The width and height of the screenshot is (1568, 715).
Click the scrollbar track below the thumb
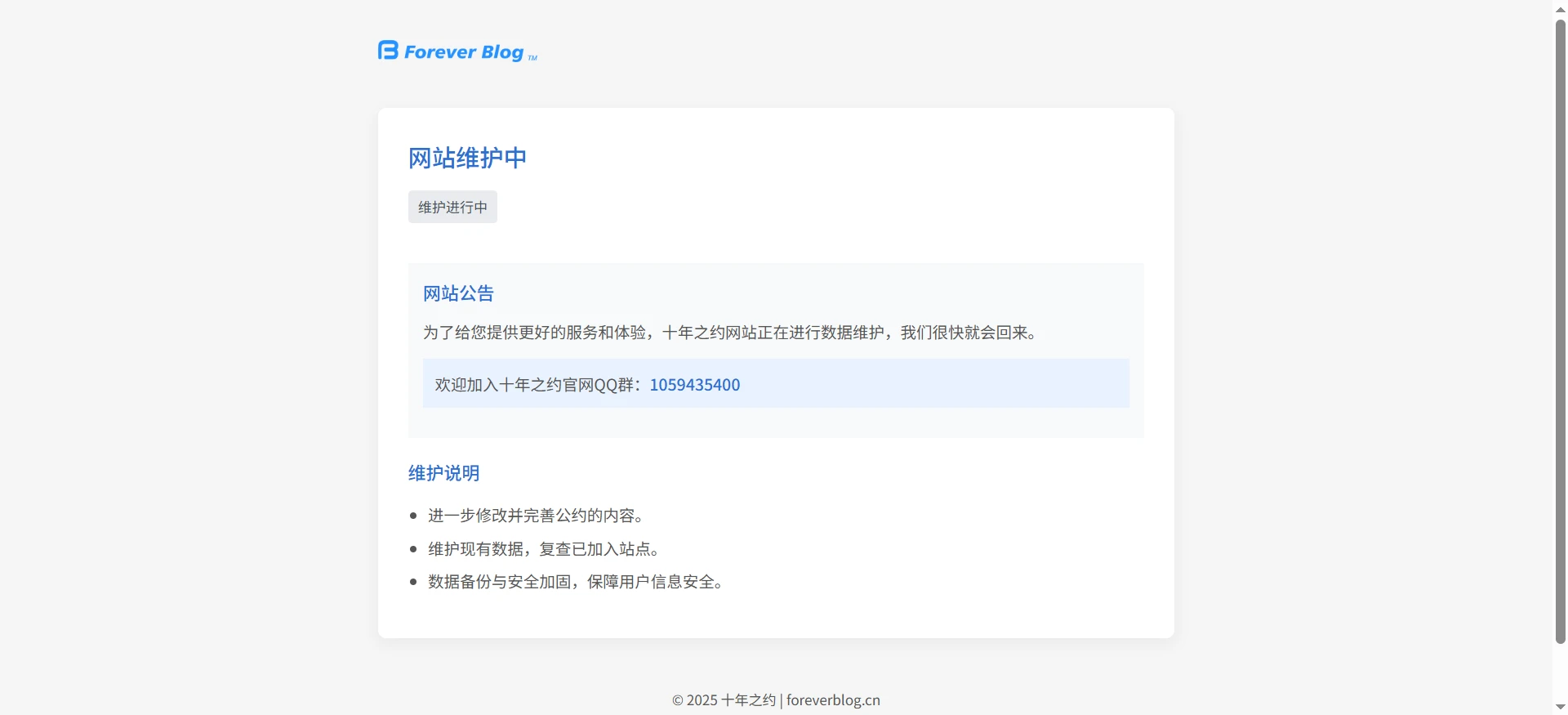[x=1560, y=674]
